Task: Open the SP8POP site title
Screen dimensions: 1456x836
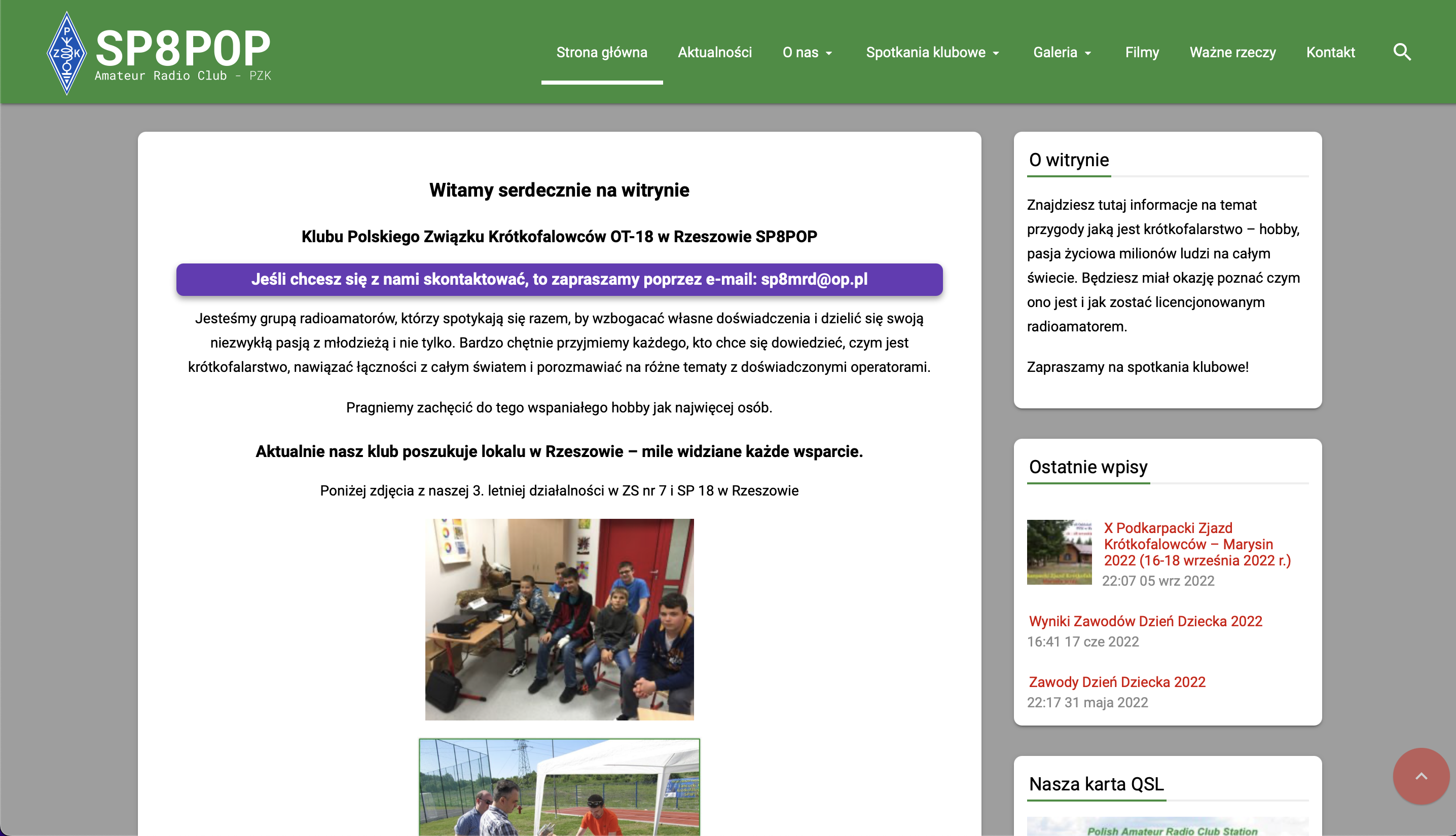Action: coord(183,49)
